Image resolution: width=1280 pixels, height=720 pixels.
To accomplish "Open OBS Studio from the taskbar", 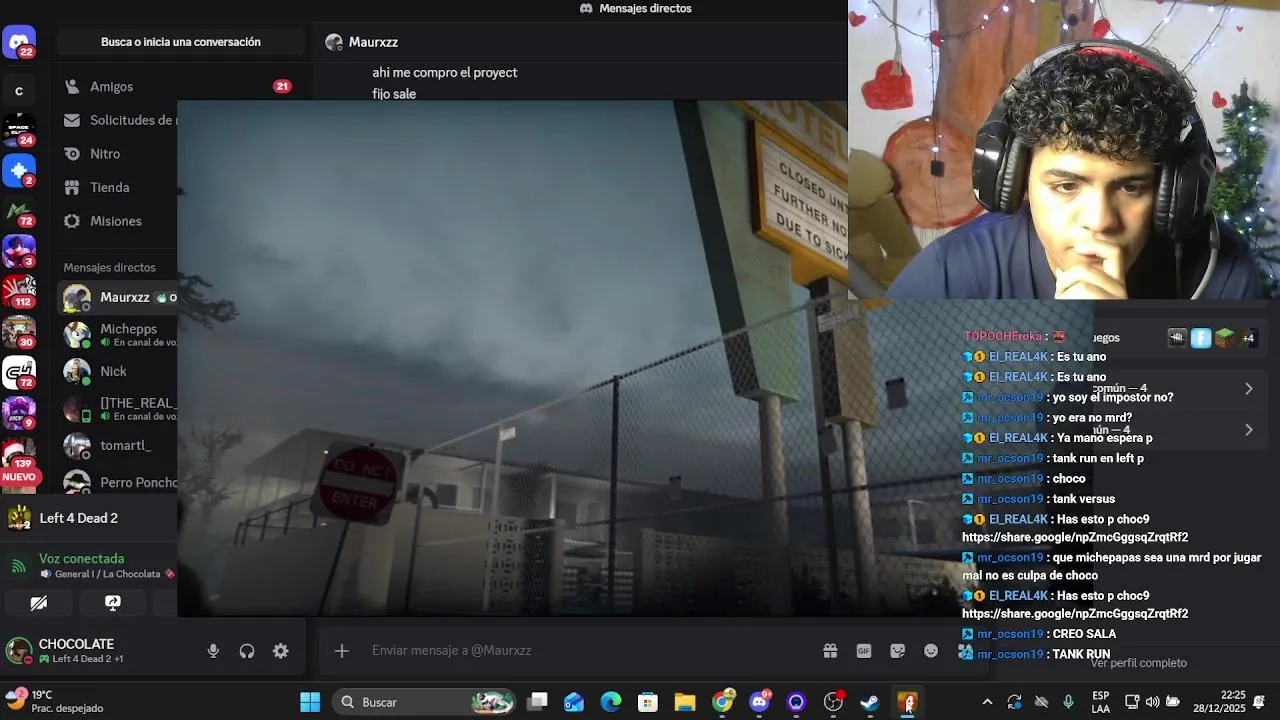I will 833,702.
